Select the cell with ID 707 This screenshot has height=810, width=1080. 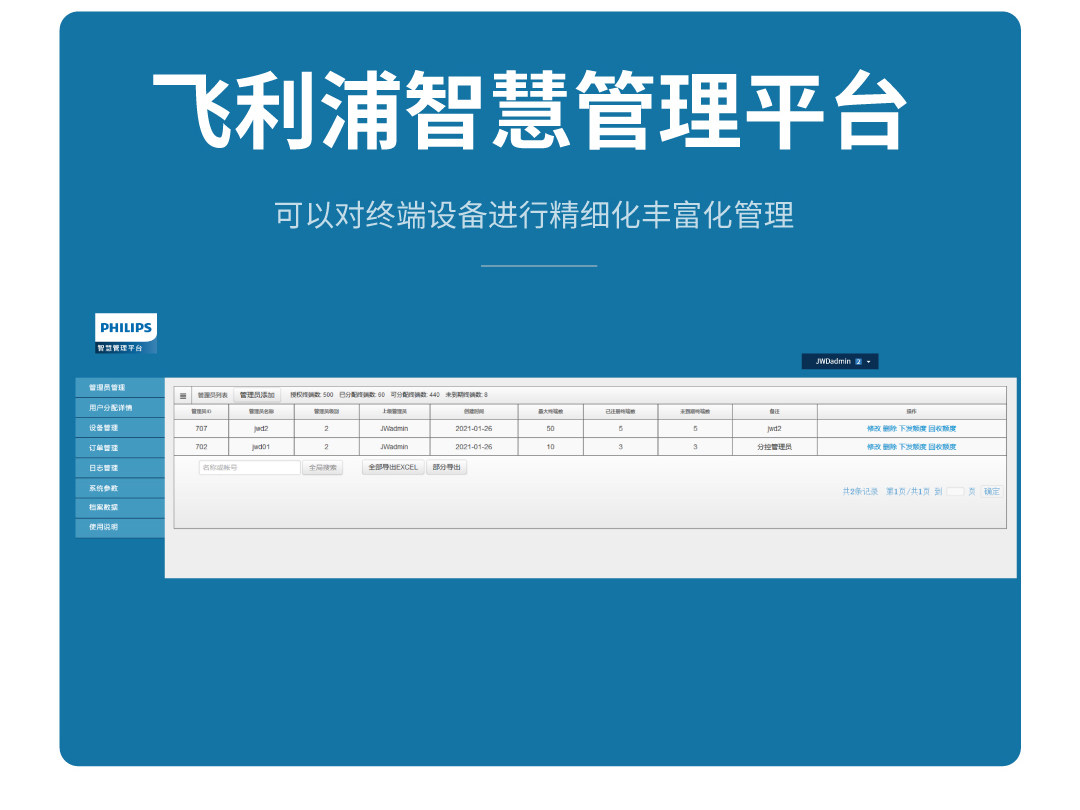coord(201,428)
